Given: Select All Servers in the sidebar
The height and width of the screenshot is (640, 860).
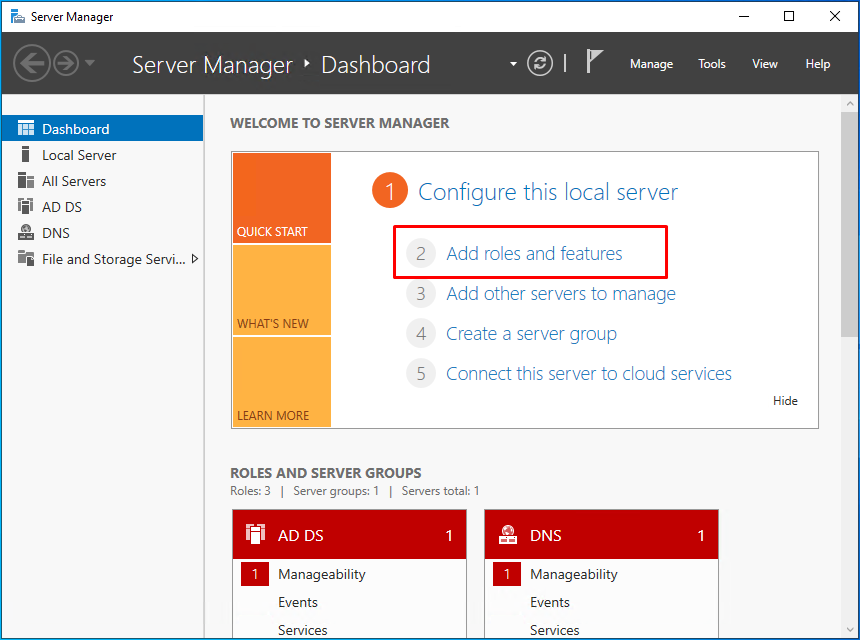Looking at the screenshot, I should coord(103,181).
